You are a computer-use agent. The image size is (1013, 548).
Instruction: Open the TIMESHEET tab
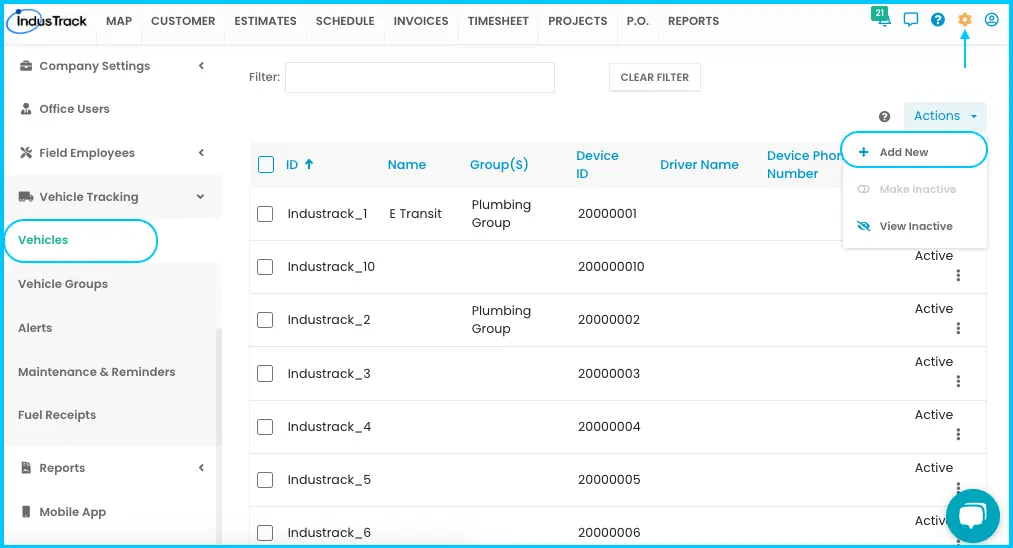coord(498,21)
